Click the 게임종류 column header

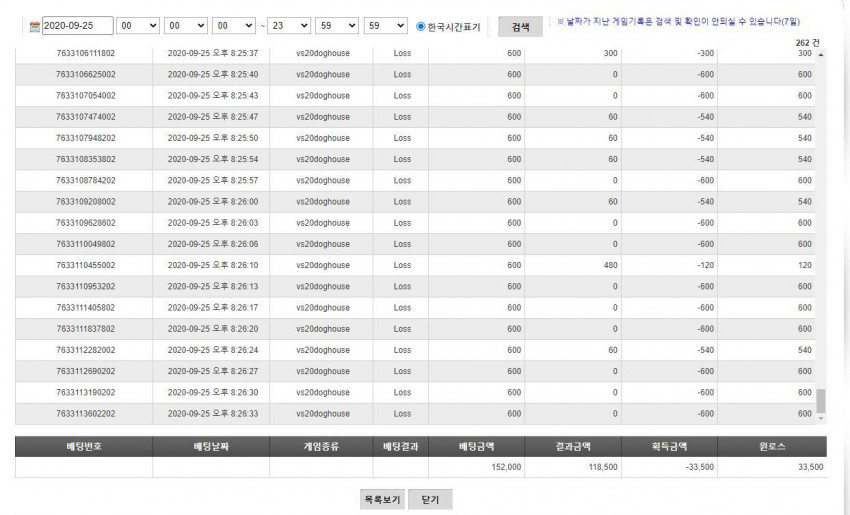321,447
